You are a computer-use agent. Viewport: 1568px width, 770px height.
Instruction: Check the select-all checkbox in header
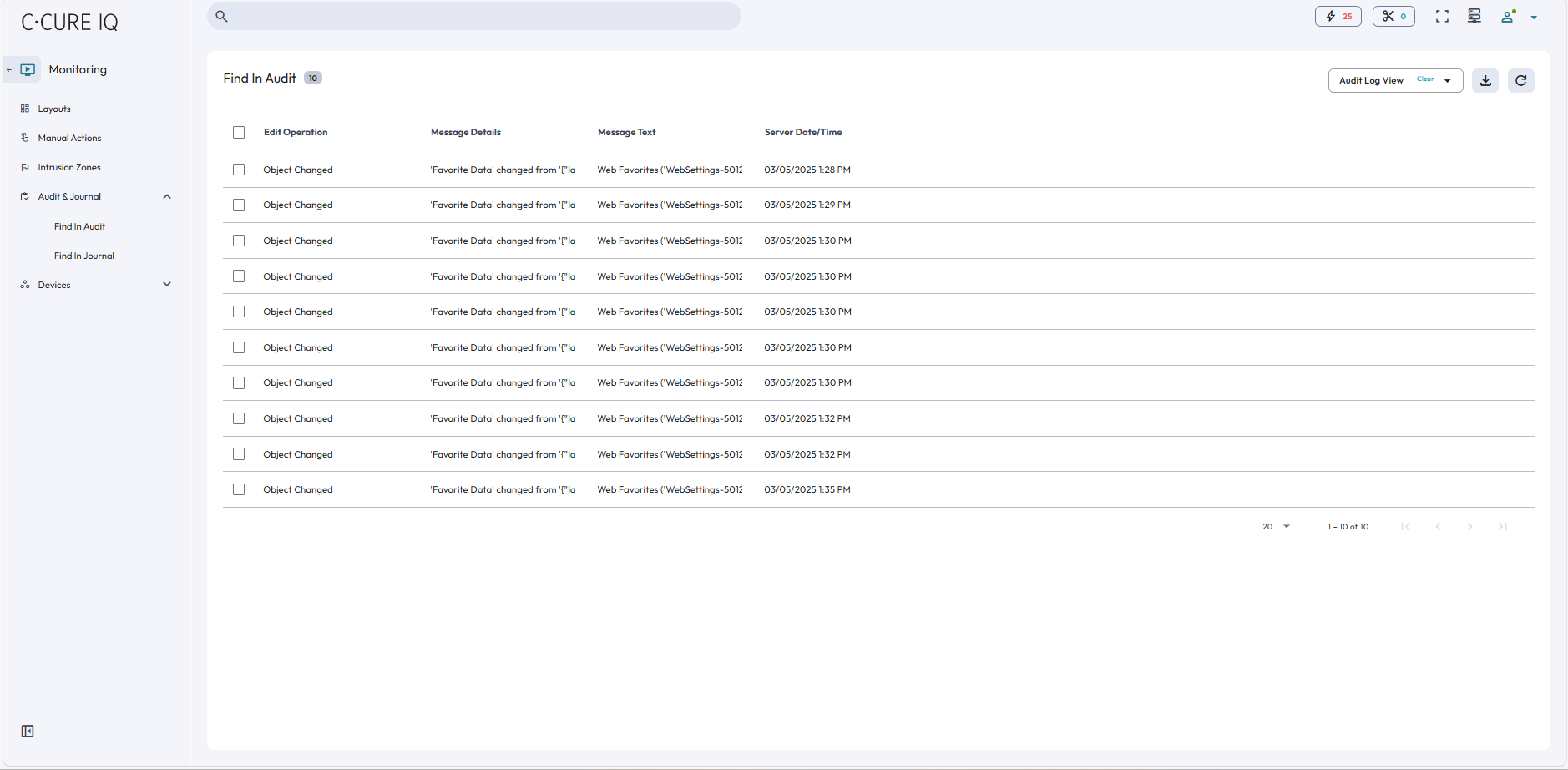[239, 133]
